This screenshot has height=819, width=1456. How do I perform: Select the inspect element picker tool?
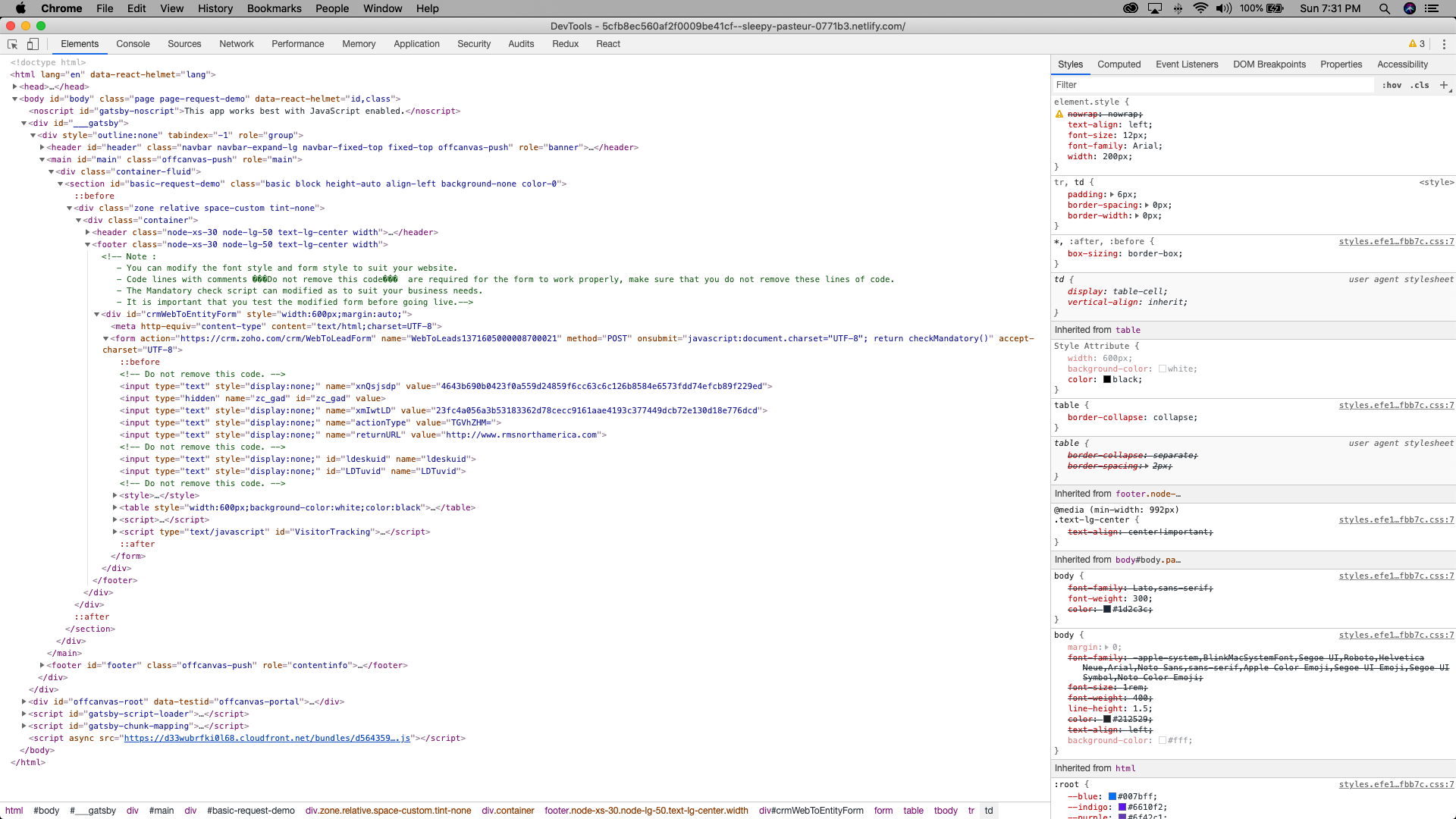[12, 44]
